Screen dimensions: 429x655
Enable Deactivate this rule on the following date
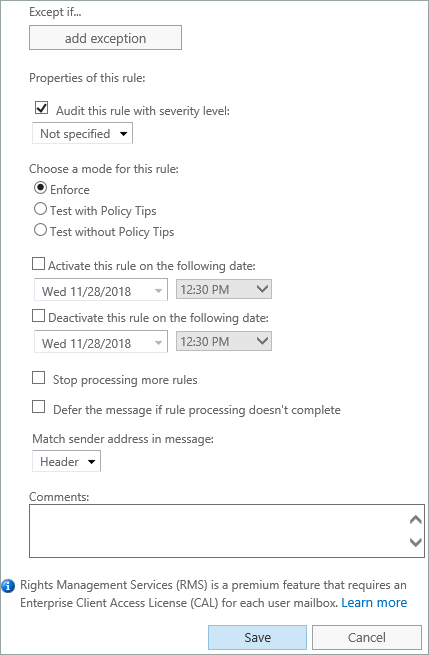click(38, 316)
